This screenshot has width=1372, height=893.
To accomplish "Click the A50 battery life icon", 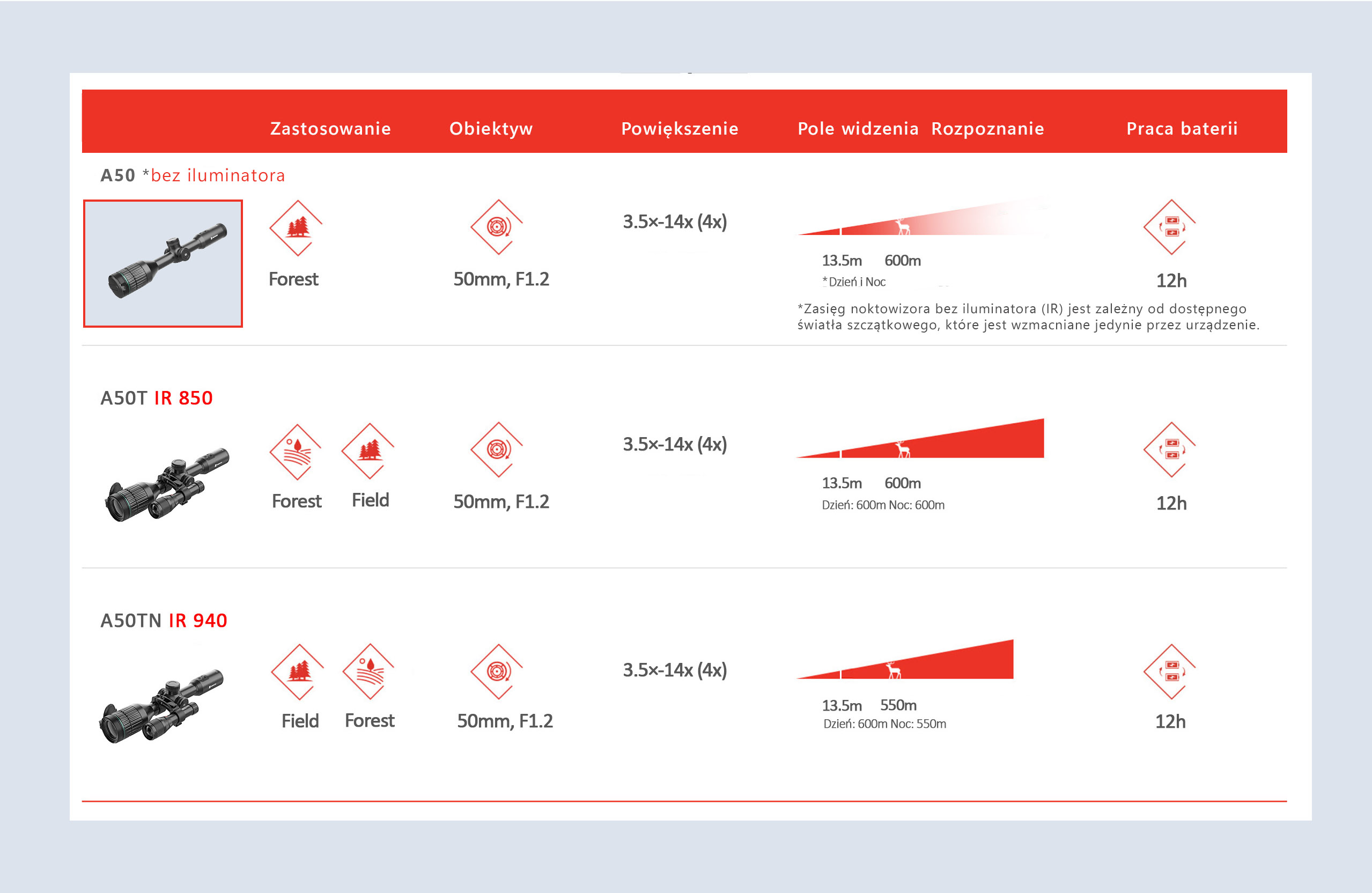I will [1171, 227].
